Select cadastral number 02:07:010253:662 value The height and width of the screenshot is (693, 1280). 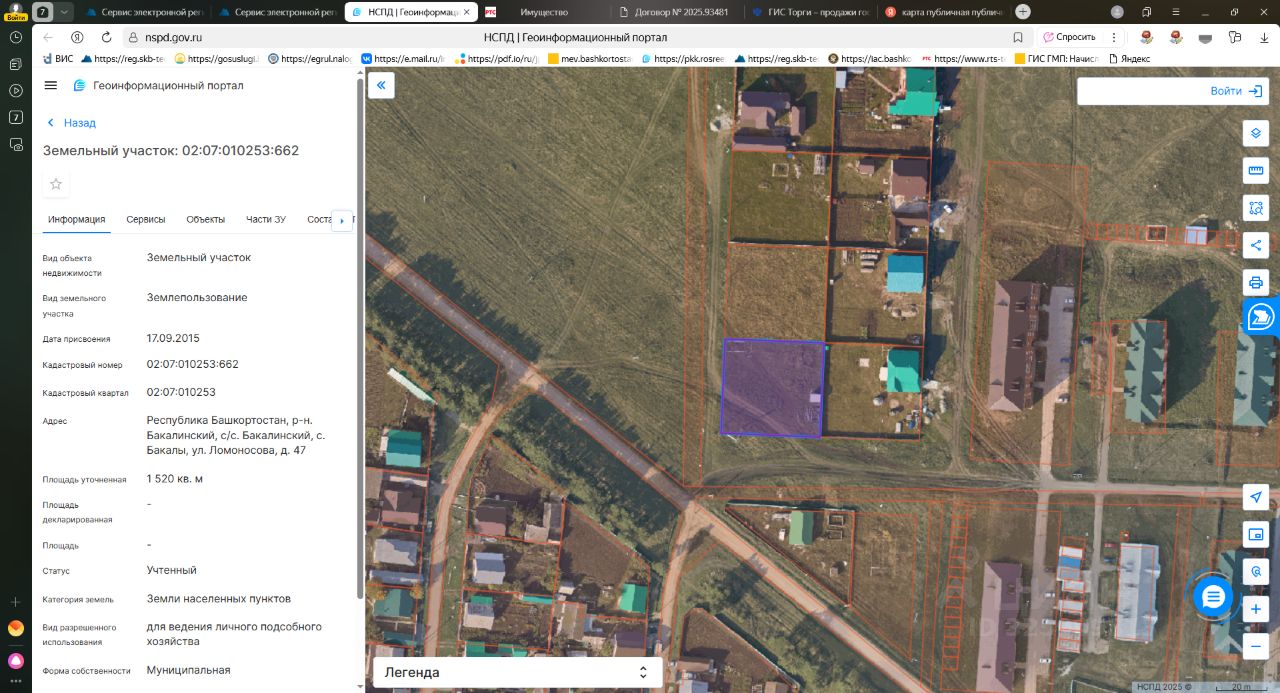(193, 364)
